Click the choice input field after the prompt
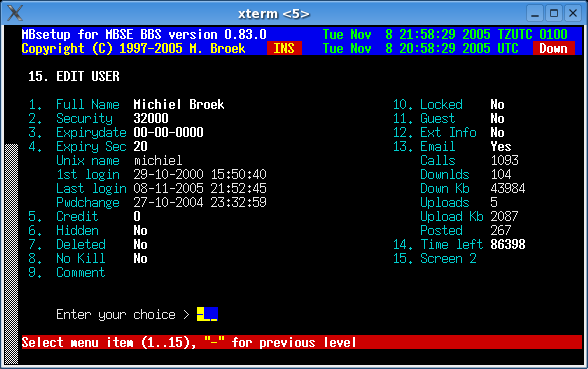 [207, 314]
